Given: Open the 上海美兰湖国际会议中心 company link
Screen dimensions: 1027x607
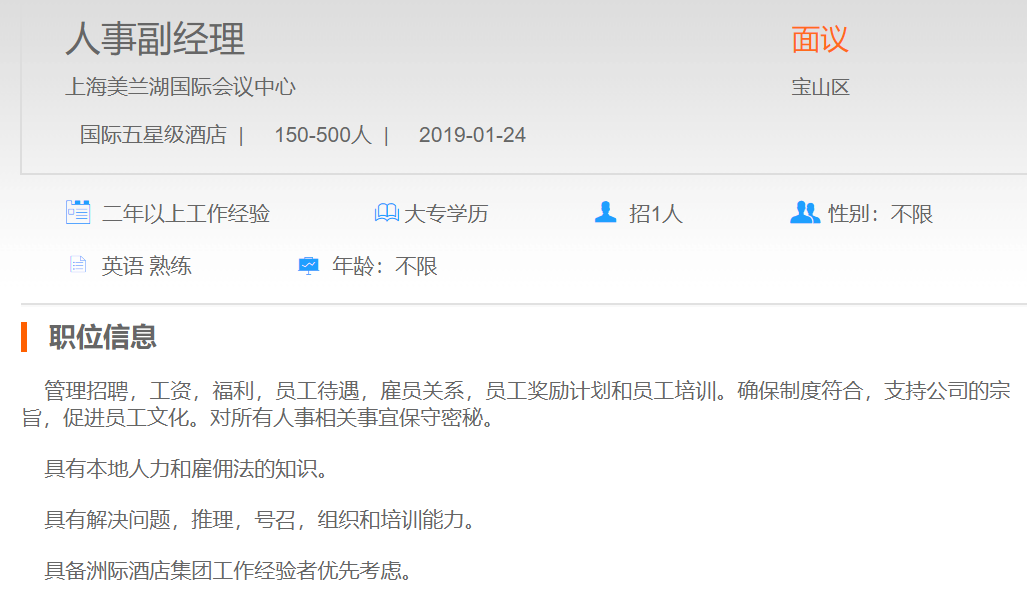Looking at the screenshot, I should pyautogui.click(x=180, y=87).
